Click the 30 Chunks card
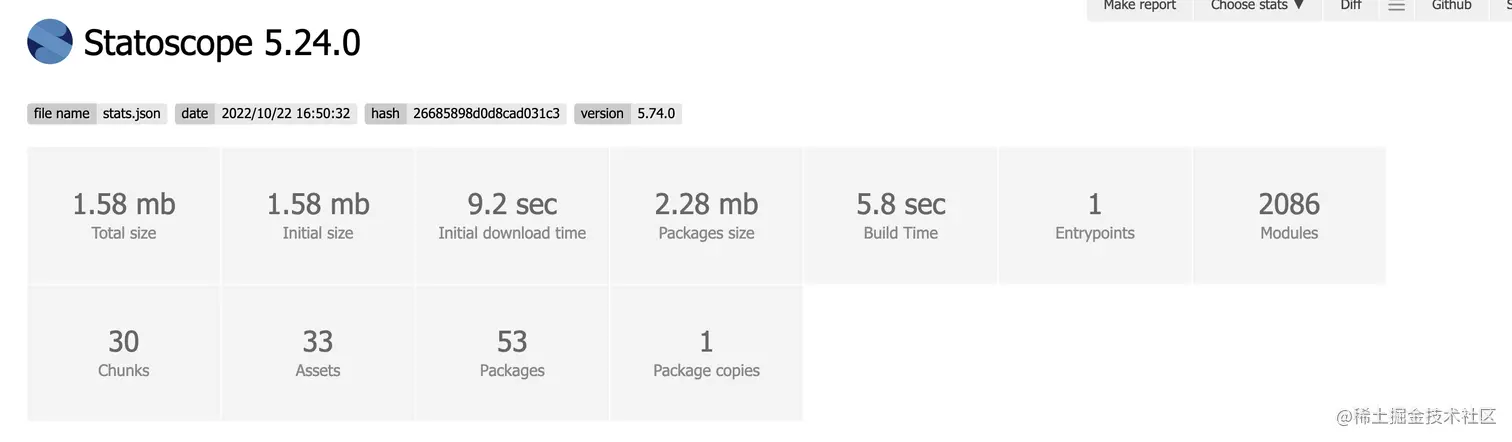 pyautogui.click(x=124, y=353)
